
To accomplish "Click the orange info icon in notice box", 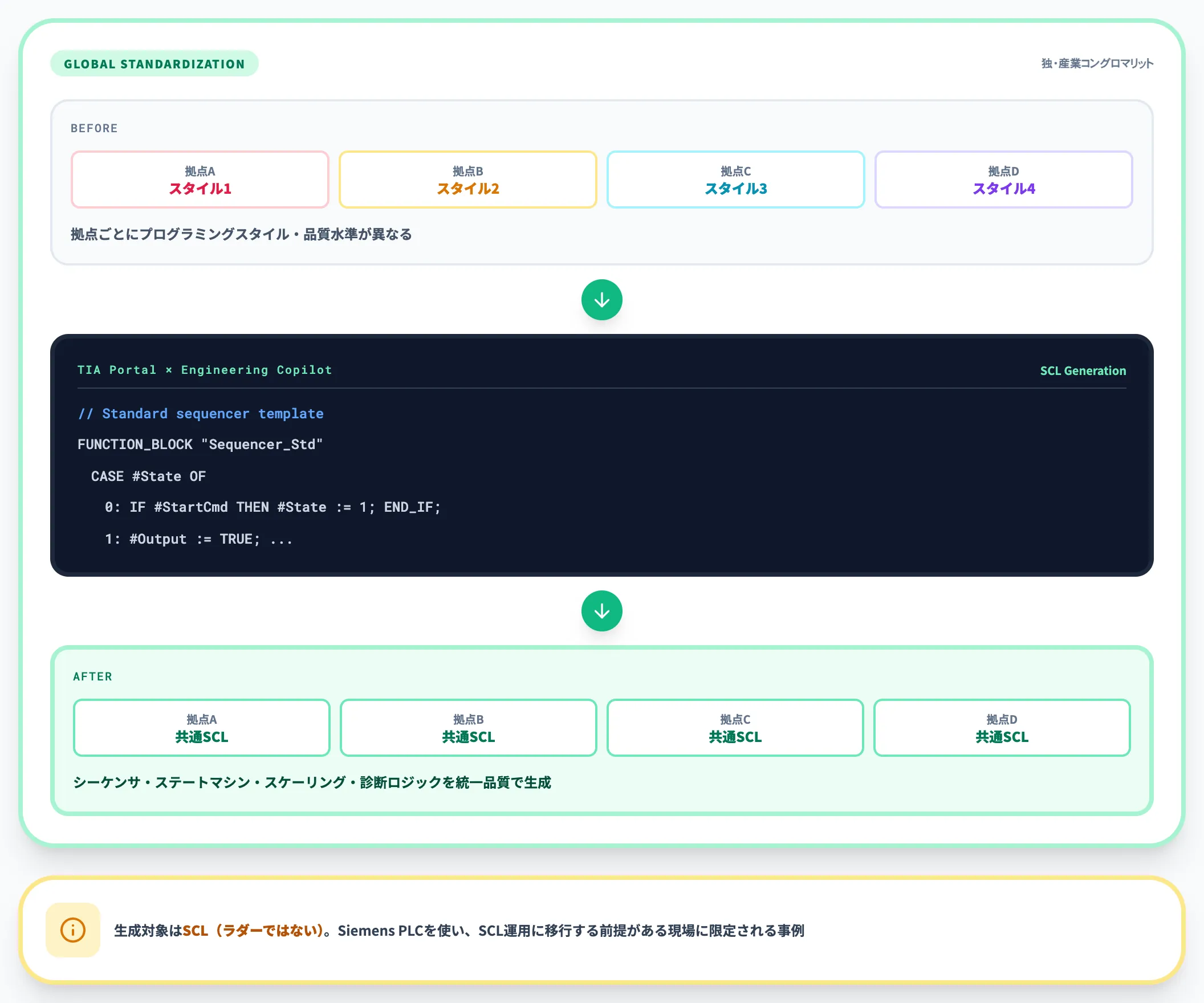I will tap(73, 929).
